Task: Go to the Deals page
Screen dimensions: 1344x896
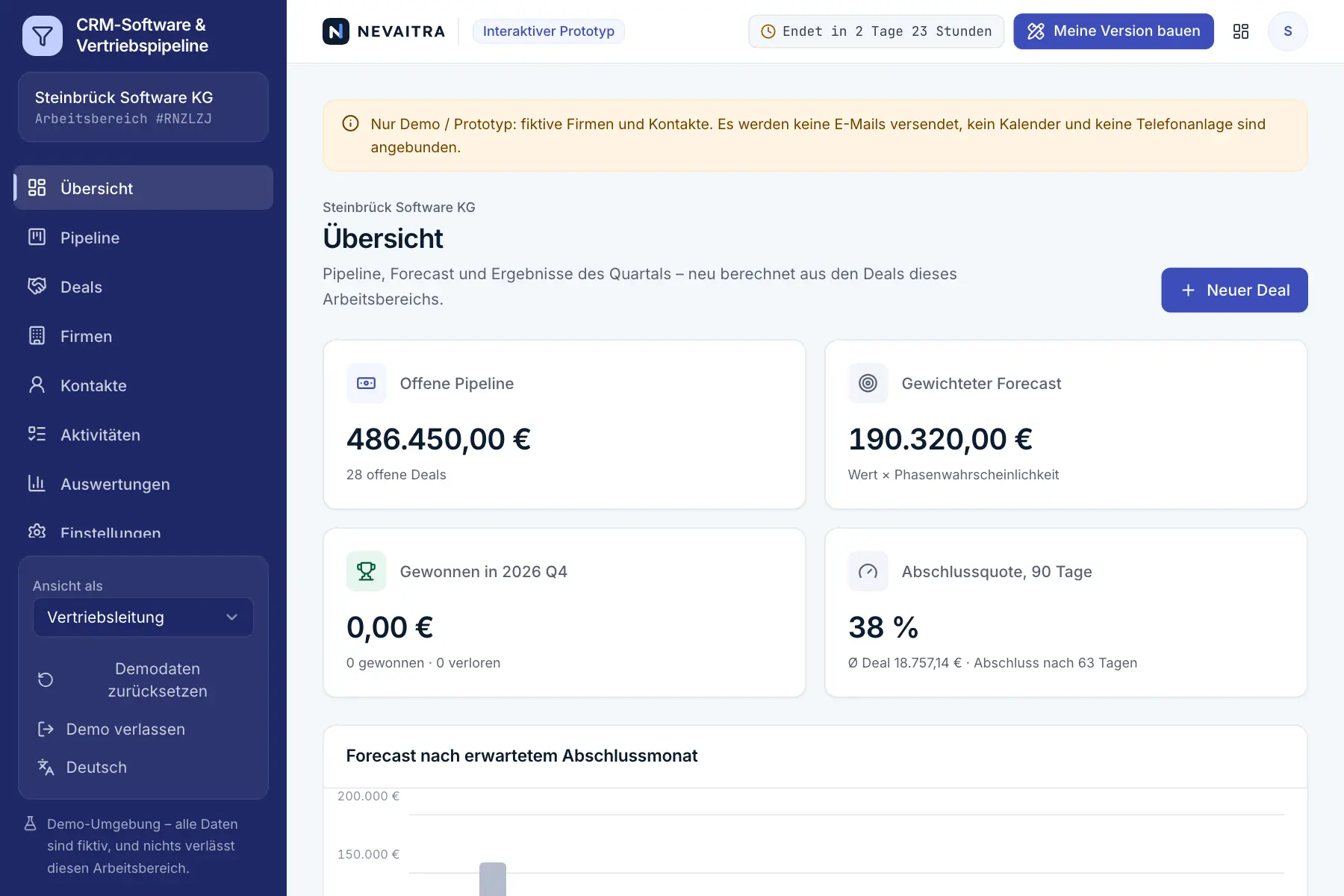Action: pos(143,287)
